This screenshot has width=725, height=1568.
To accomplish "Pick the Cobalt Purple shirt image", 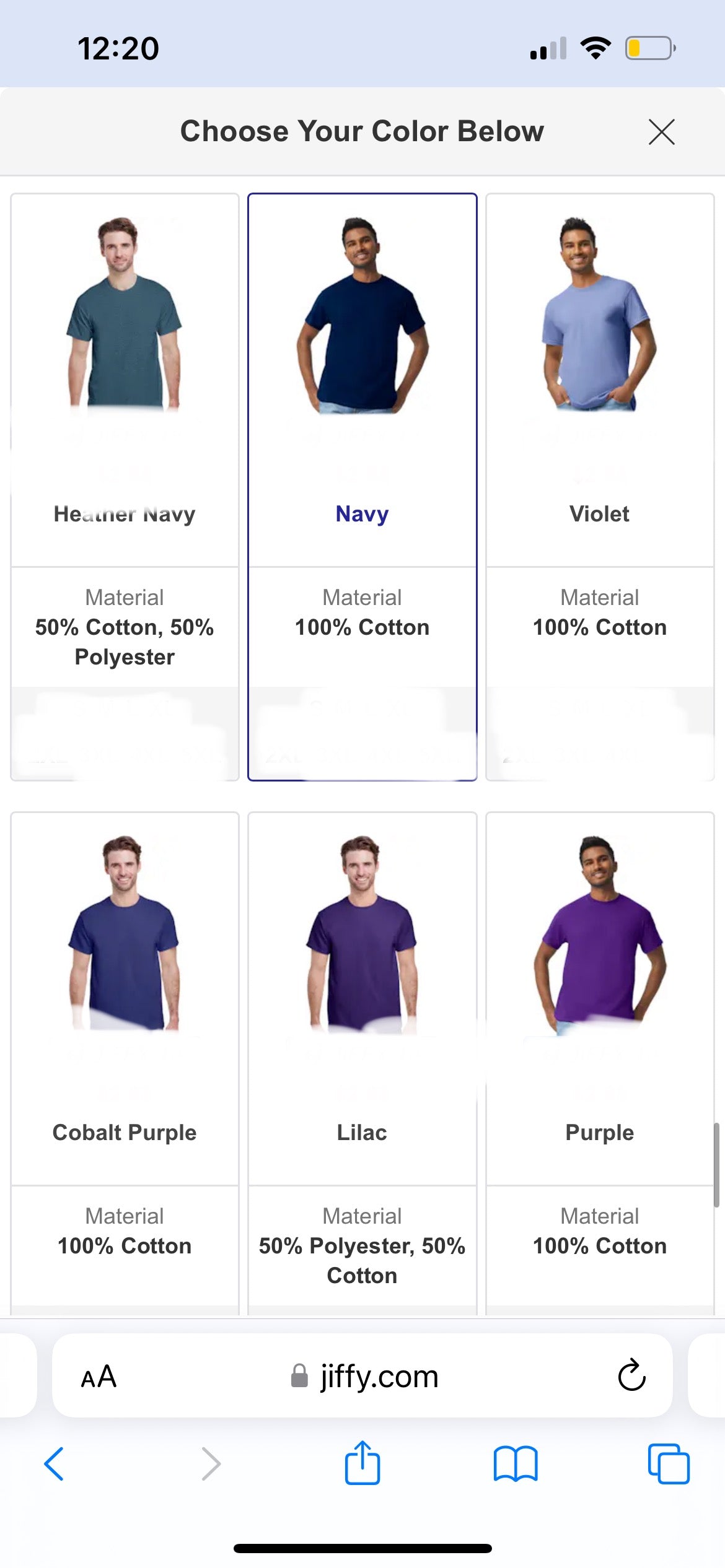I will pyautogui.click(x=125, y=934).
